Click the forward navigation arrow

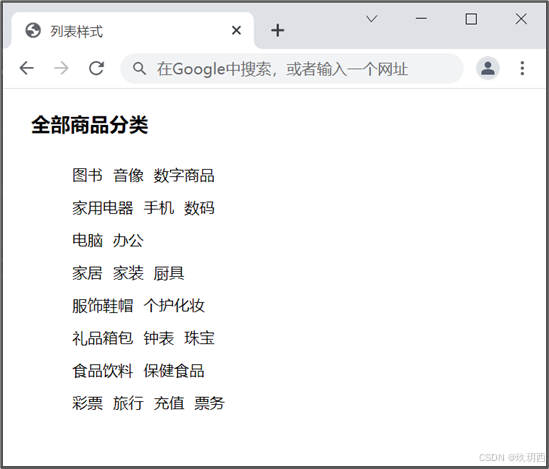[61, 68]
